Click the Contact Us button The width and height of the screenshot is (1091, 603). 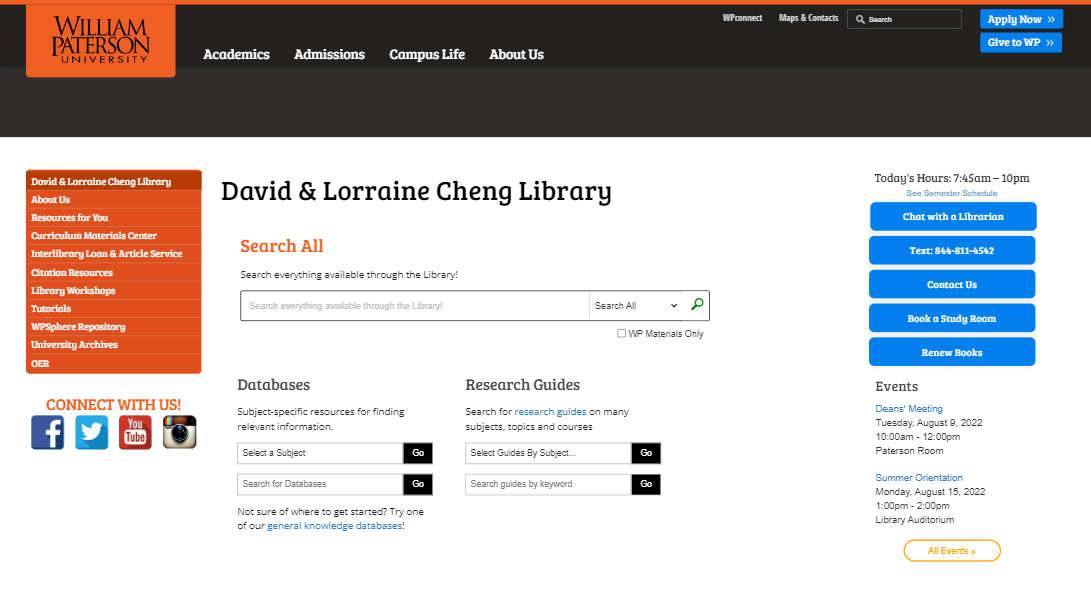pos(952,284)
